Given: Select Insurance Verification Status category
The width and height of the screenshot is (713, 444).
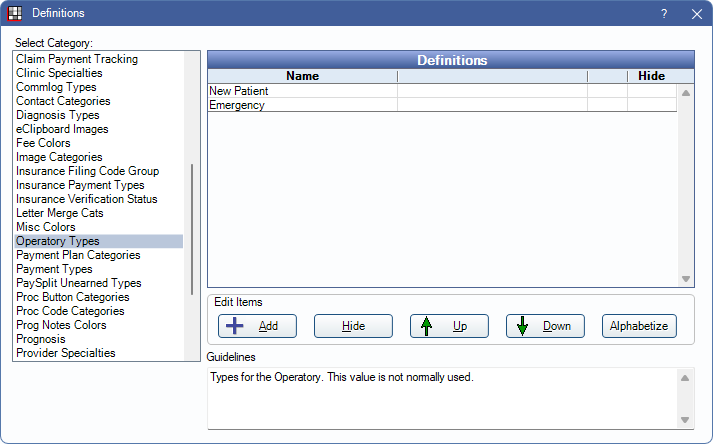Looking at the screenshot, I should [x=87, y=199].
